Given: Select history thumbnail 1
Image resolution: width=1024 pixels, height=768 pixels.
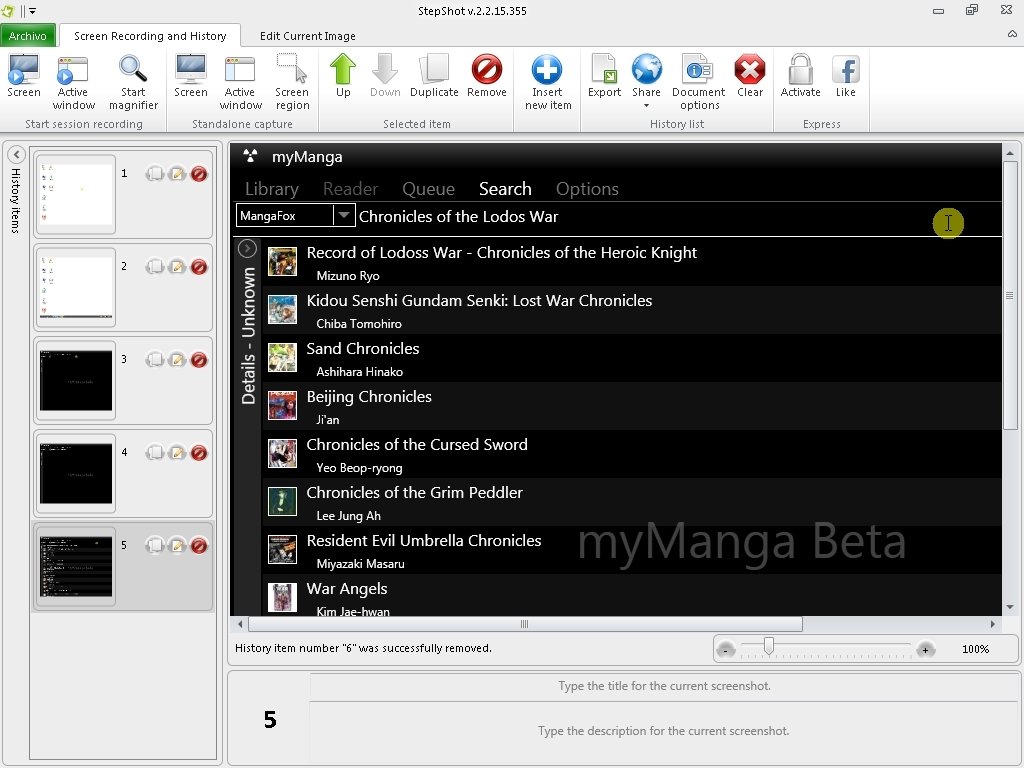Looking at the screenshot, I should [x=76, y=194].
